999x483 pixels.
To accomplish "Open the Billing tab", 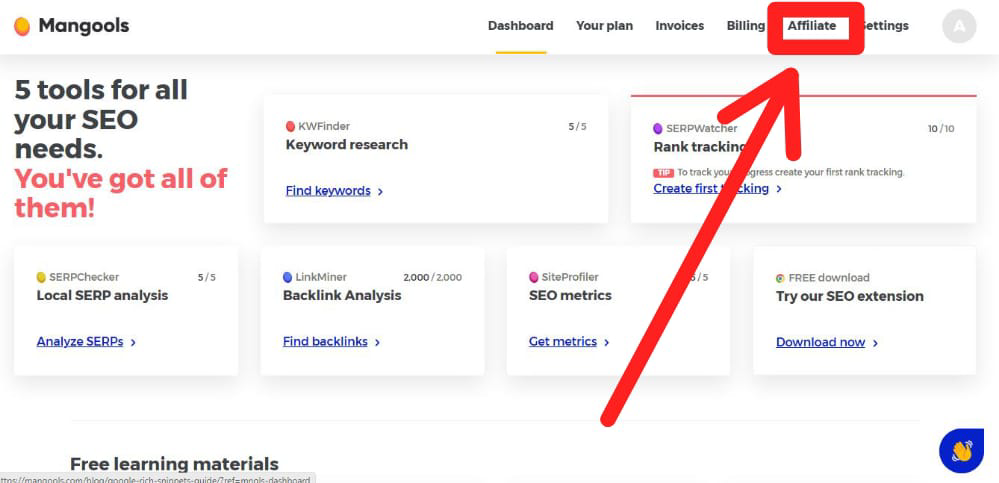I will 745,26.
